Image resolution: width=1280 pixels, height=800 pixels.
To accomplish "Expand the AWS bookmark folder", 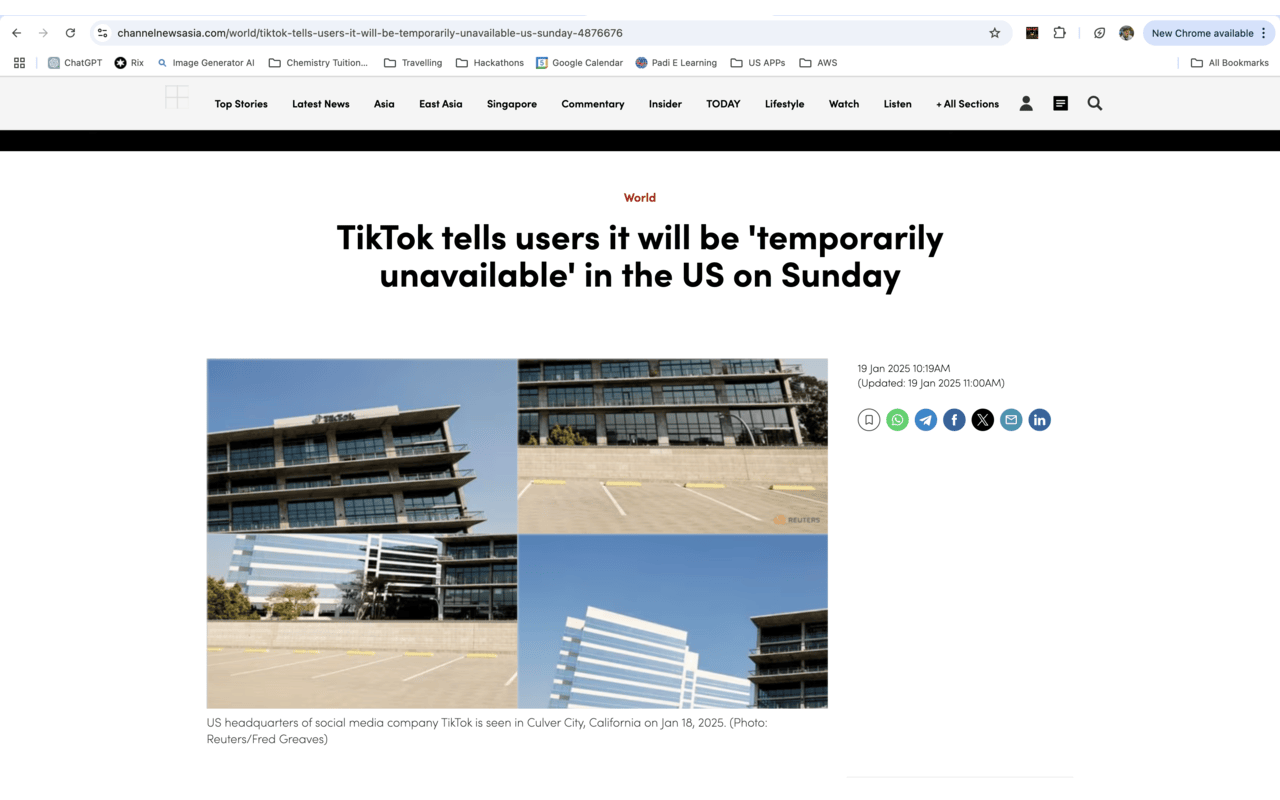I will point(818,62).
